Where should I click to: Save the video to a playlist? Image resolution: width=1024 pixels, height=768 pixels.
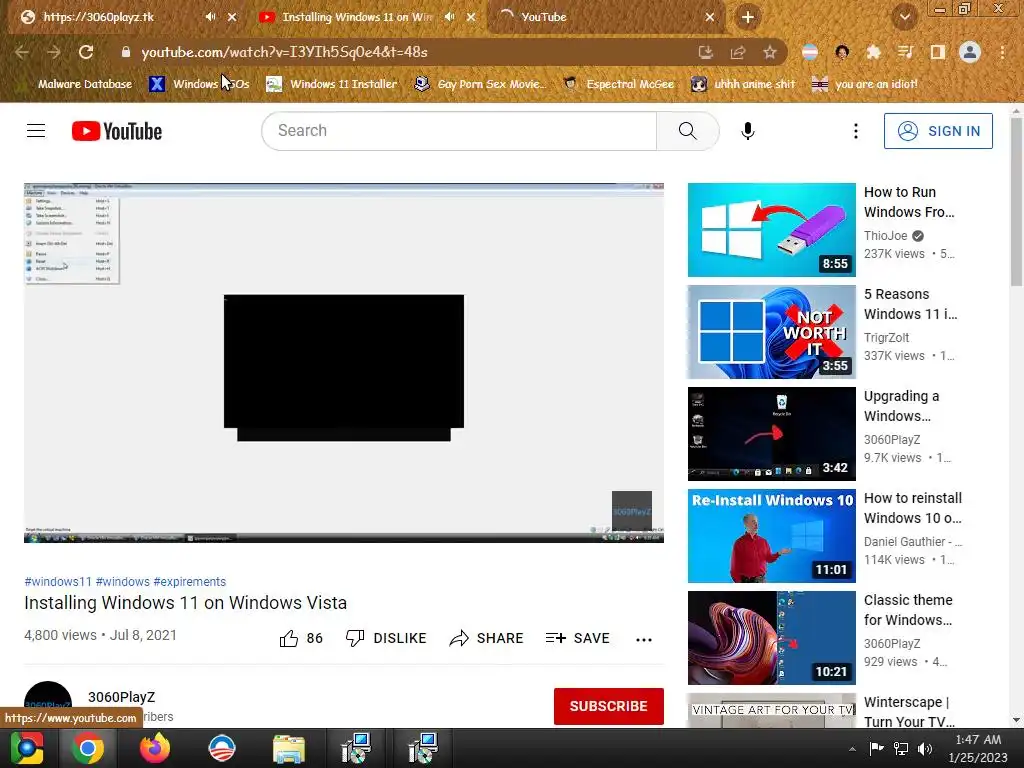pyautogui.click(x=578, y=638)
